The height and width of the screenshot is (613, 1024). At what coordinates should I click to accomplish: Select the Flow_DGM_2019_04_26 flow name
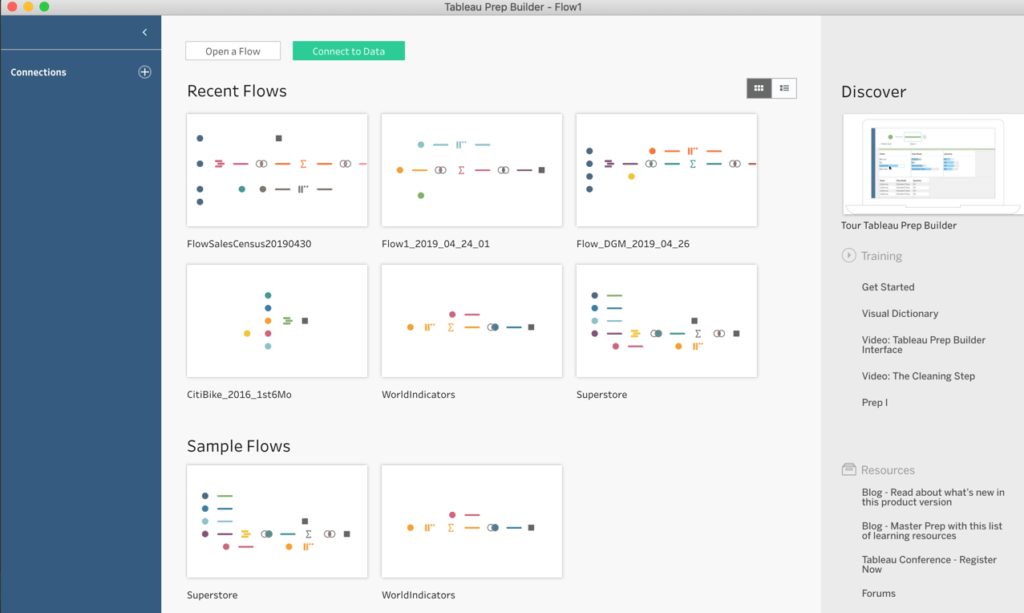coord(633,244)
